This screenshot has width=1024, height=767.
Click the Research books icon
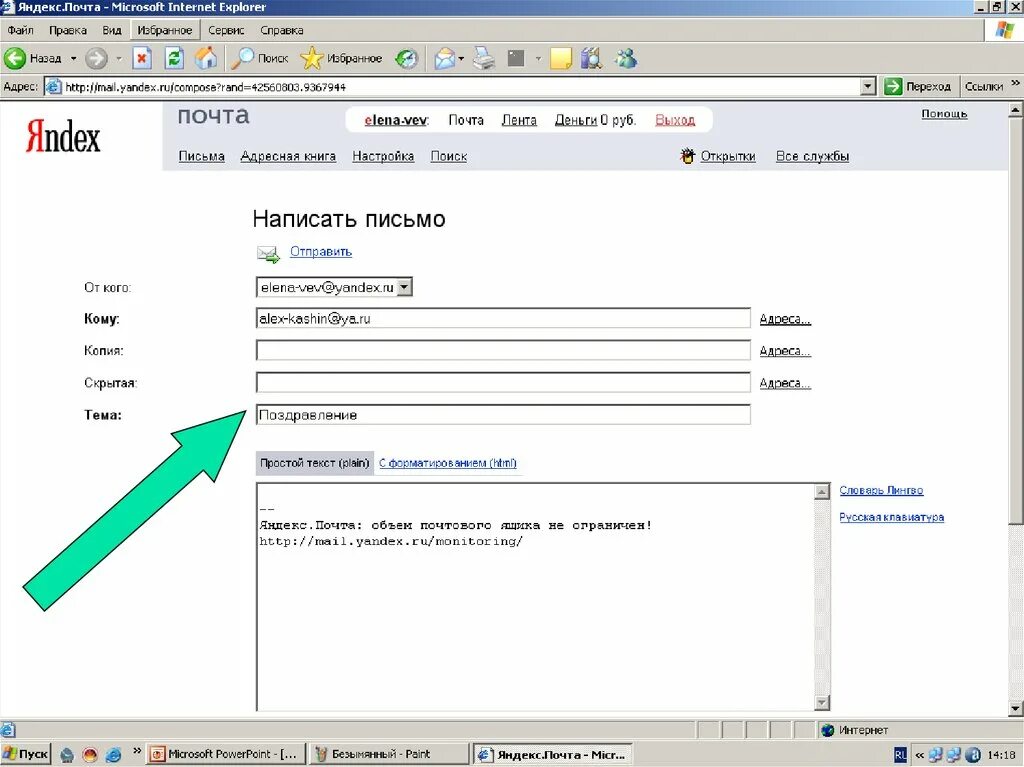(x=591, y=59)
